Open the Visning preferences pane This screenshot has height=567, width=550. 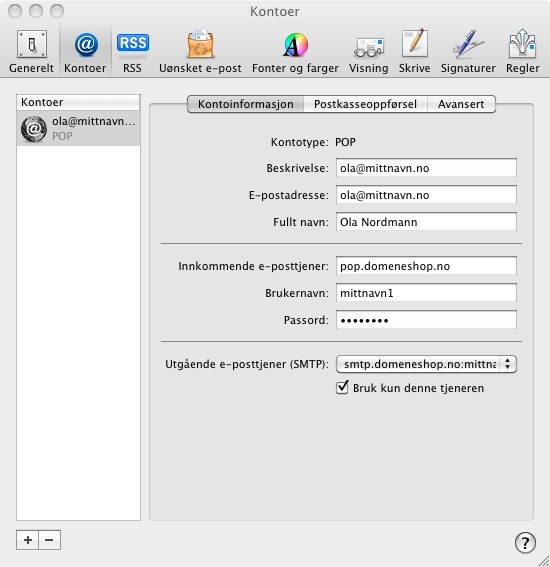368,51
